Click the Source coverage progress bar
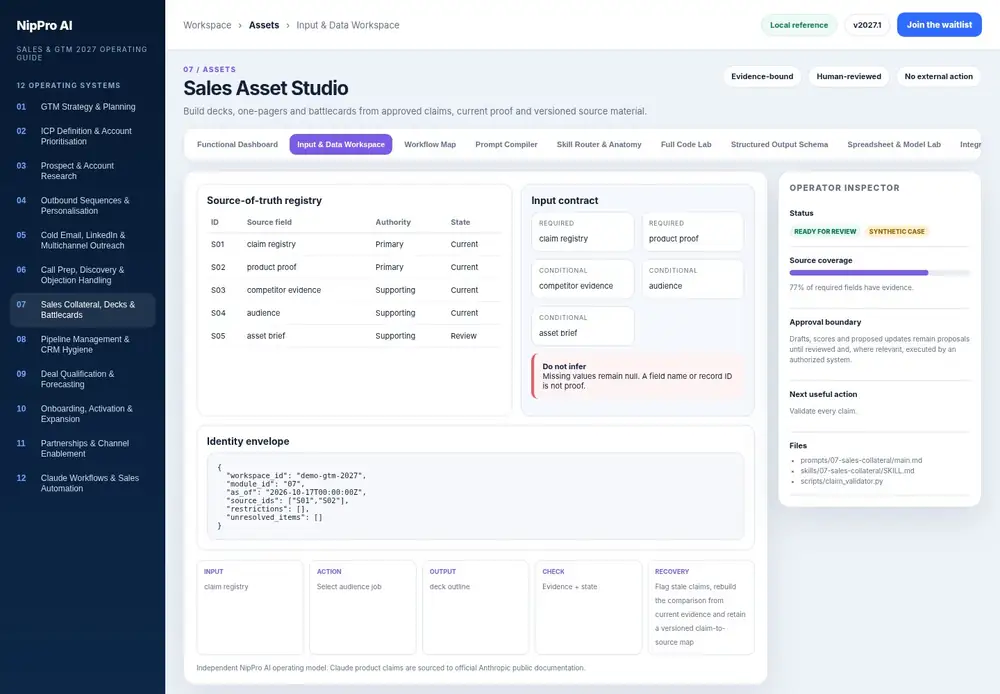The height and width of the screenshot is (694, 1000). [879, 273]
